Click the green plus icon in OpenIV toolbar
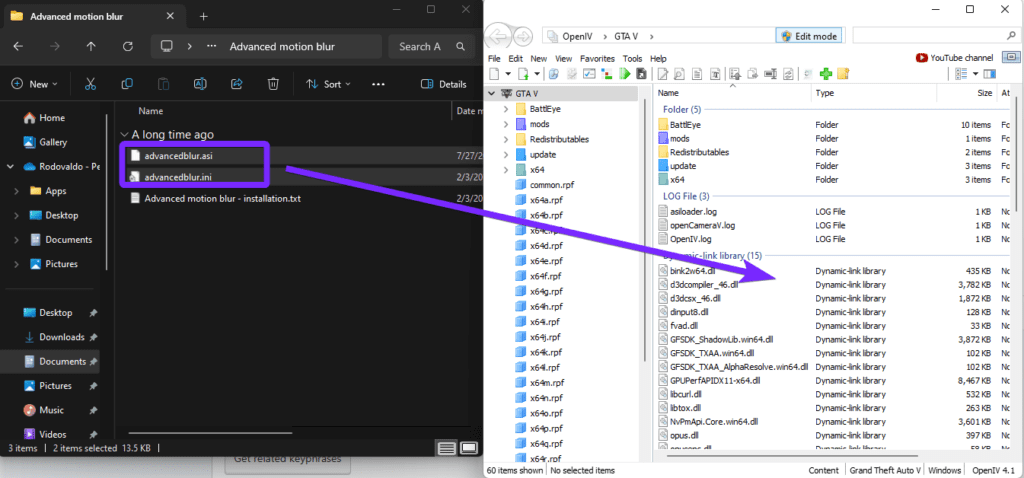The width and height of the screenshot is (1024, 478). click(825, 74)
